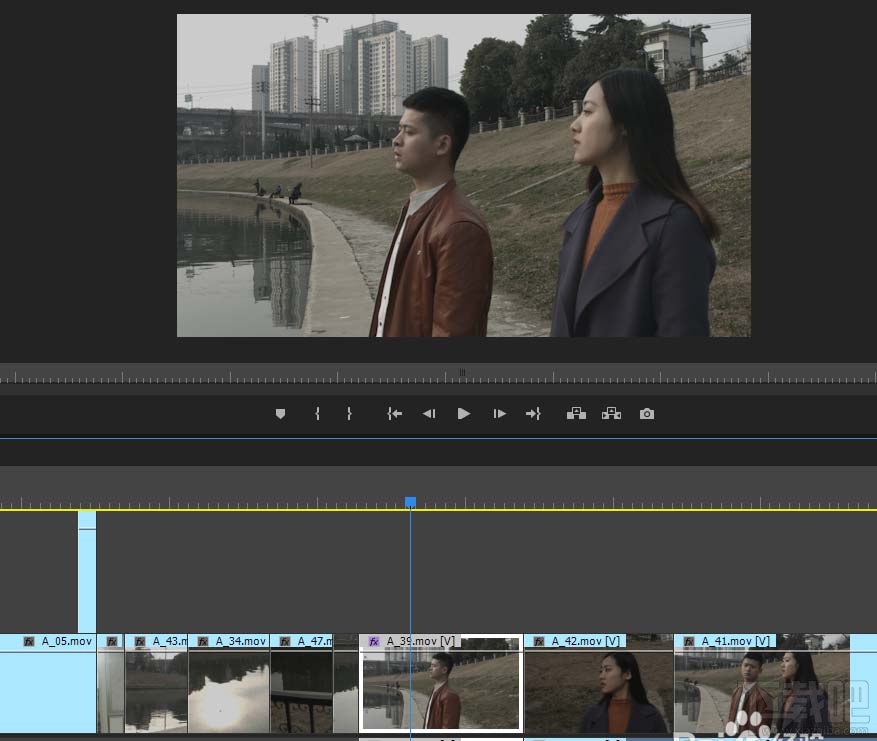This screenshot has width=877, height=741.
Task: Click the Mark Out bracket icon
Action: (349, 414)
